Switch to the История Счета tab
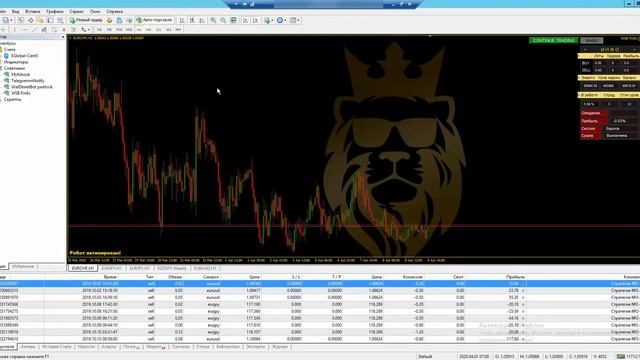This screenshot has width=640, height=360. (x=56, y=347)
